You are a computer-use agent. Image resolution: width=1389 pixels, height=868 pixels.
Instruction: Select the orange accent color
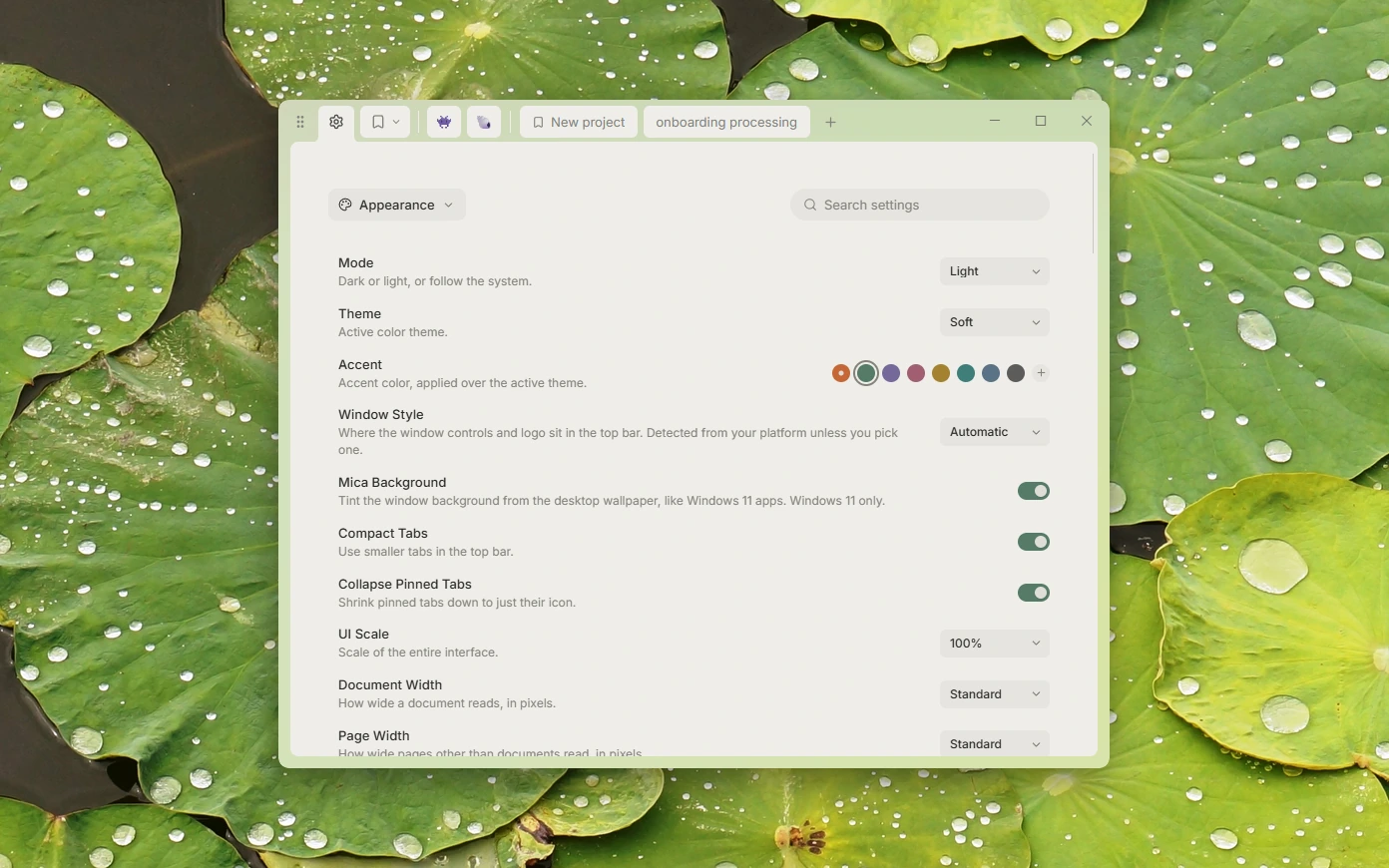coord(841,373)
